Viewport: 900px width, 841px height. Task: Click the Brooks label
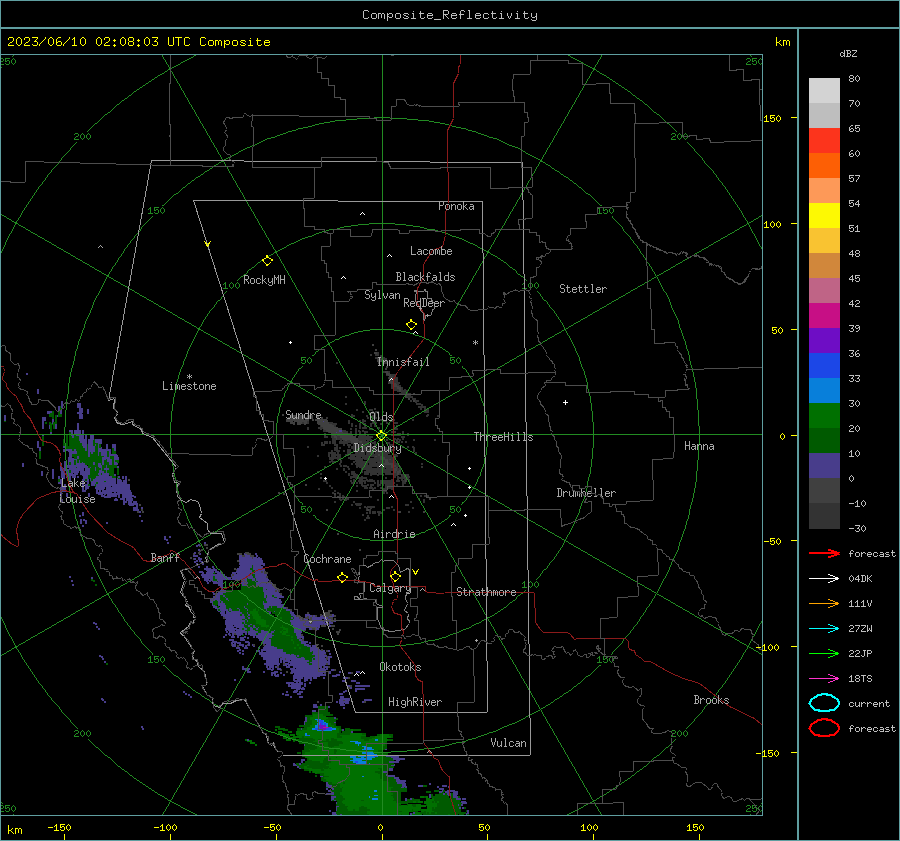(711, 700)
